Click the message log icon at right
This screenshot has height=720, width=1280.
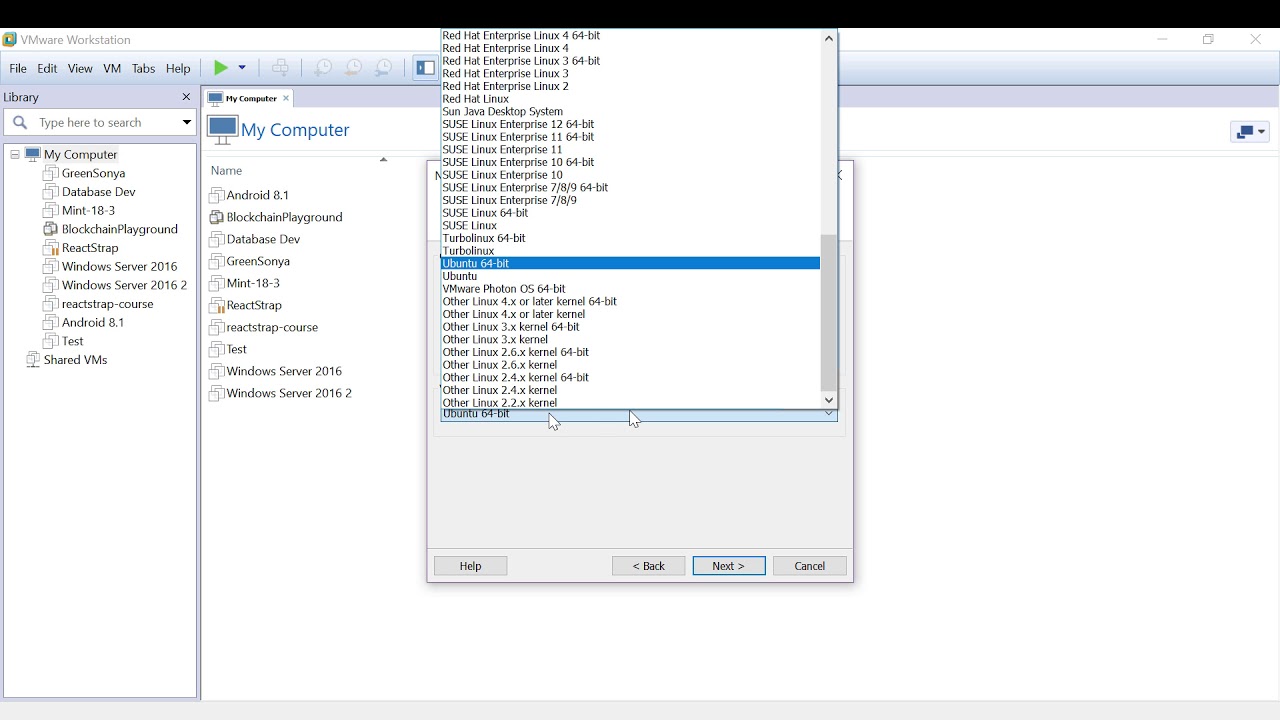(1251, 132)
